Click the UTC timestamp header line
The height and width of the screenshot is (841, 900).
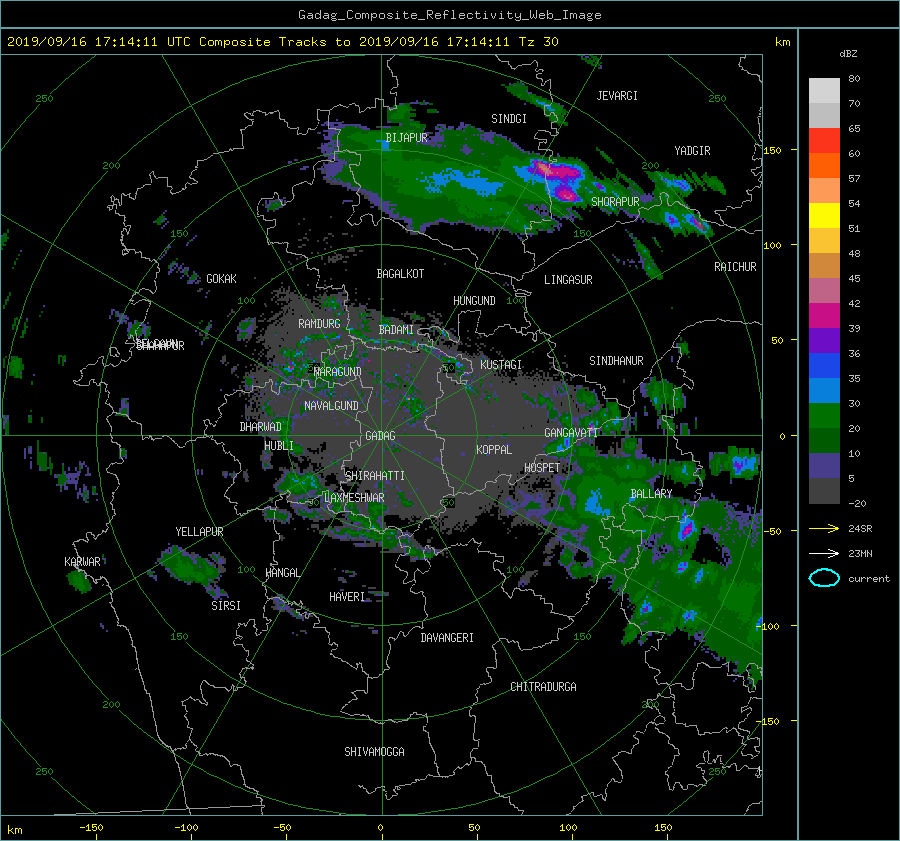(x=282, y=42)
